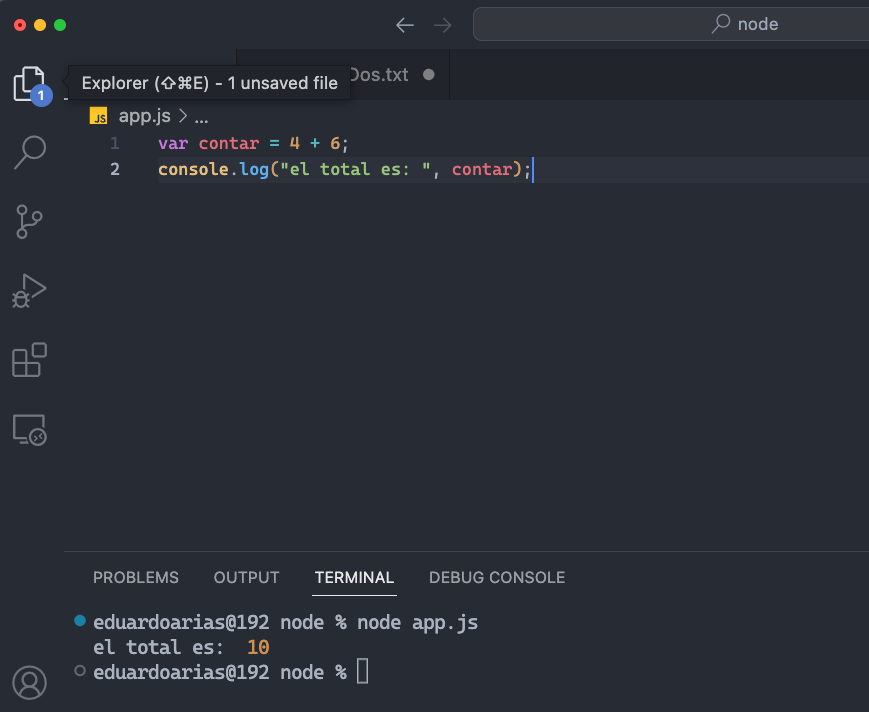This screenshot has width=869, height=712.
Task: Open the Source Control view icon
Action: (x=29, y=222)
